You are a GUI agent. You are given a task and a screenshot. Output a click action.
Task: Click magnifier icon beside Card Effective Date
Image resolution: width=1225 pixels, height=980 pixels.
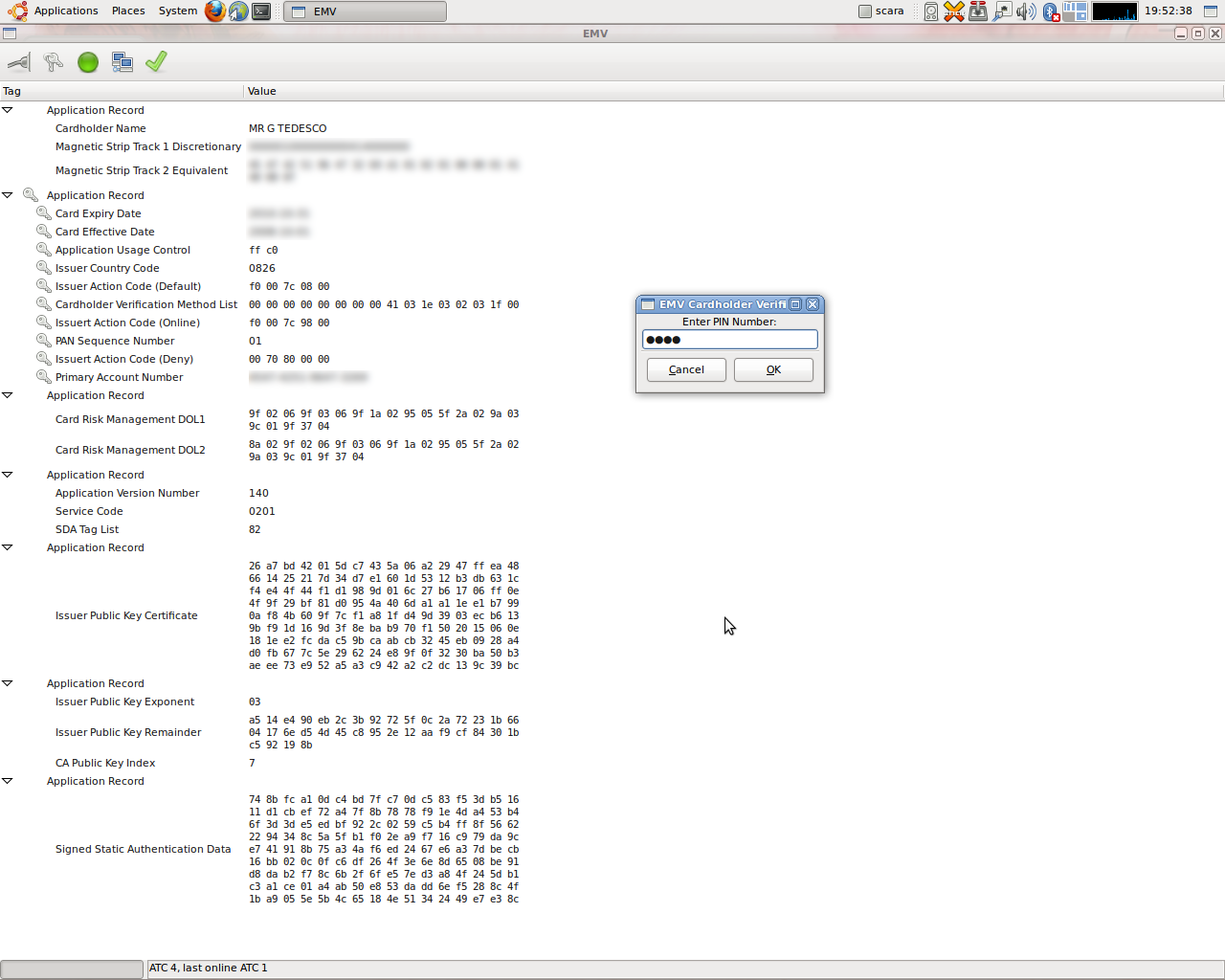[43, 232]
